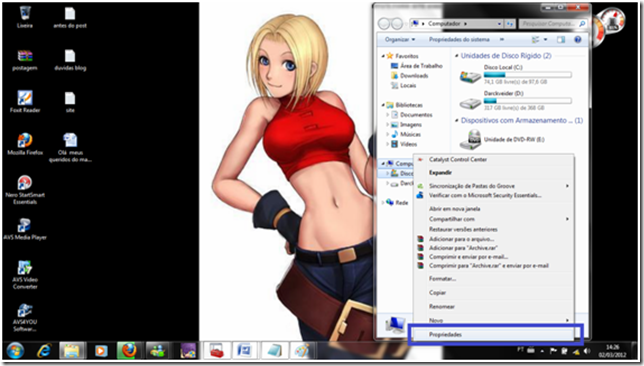Open the Organizar dropdown menu

pyautogui.click(x=400, y=39)
